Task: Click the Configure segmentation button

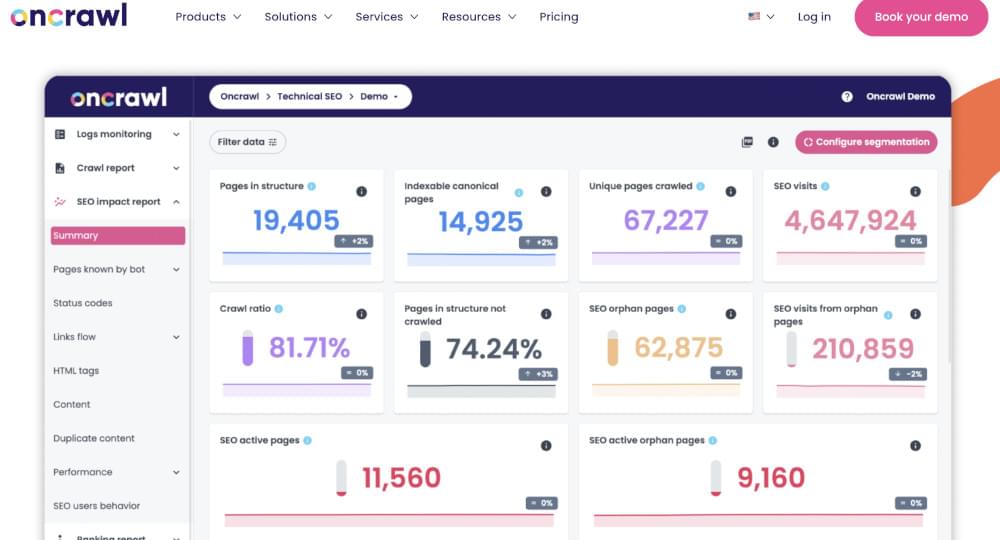Action: (x=866, y=142)
